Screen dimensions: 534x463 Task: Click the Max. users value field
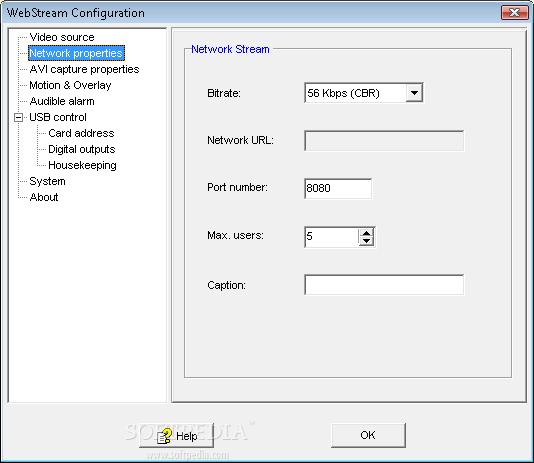coord(331,237)
